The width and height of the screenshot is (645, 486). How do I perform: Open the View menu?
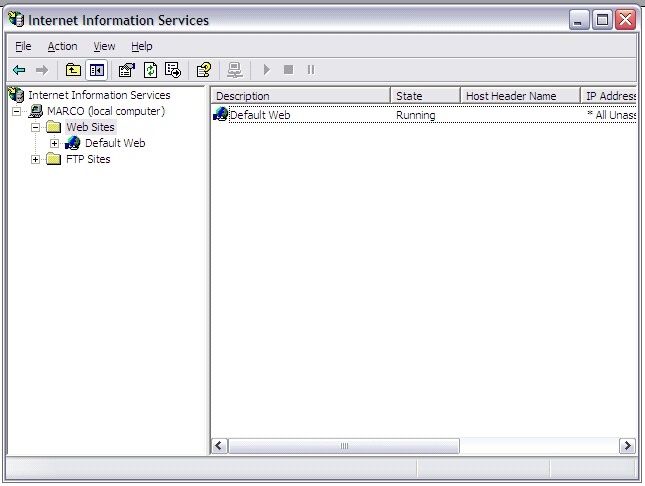coord(104,46)
